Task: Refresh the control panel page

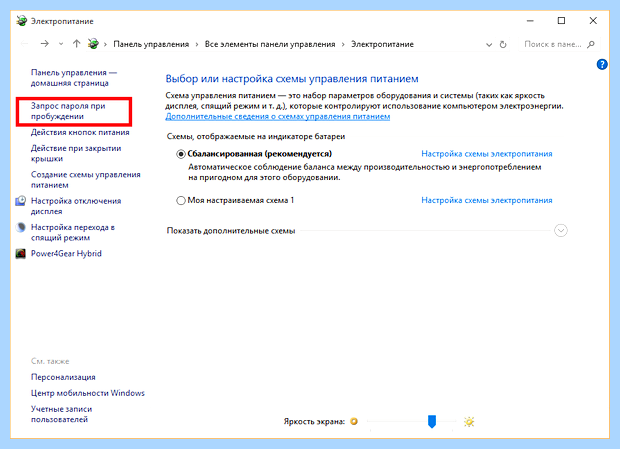Action: click(503, 44)
